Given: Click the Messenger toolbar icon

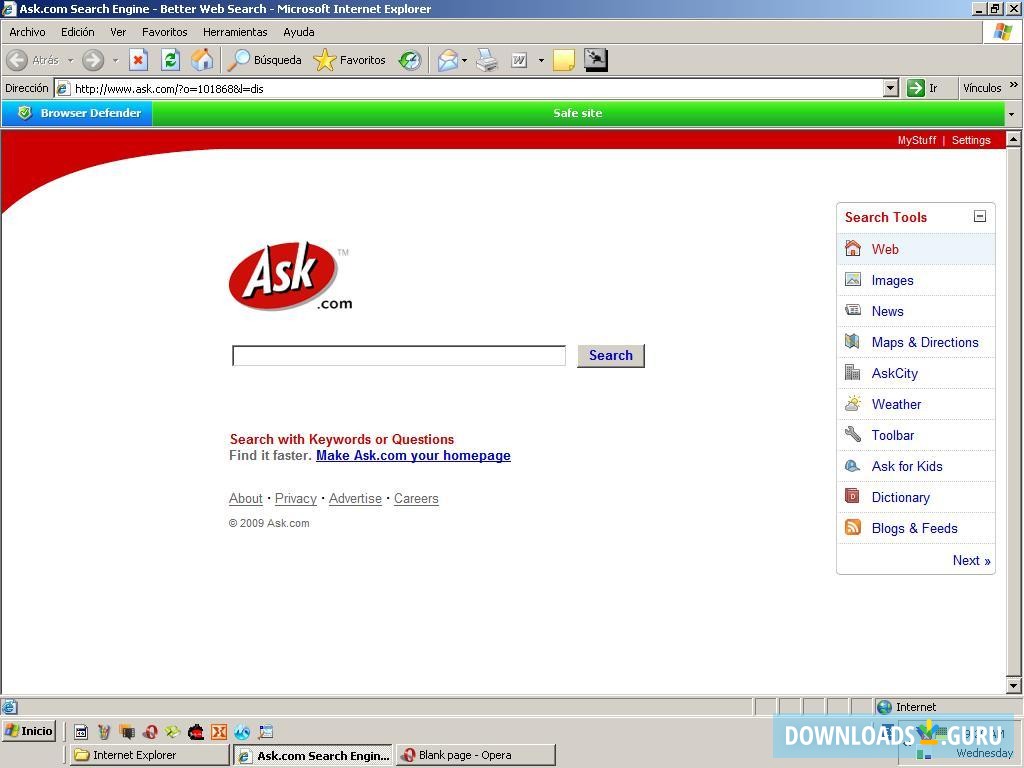Looking at the screenshot, I should coord(596,60).
